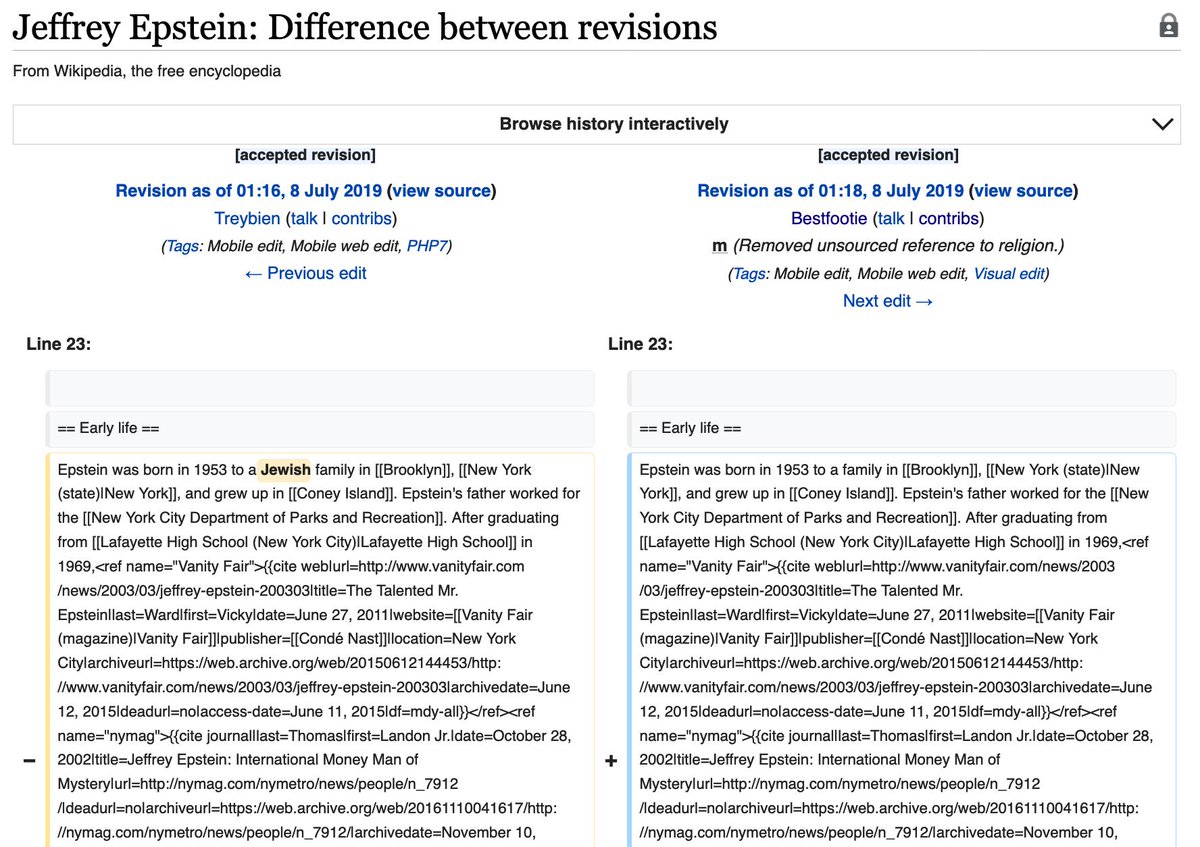Open Revision as of 01:16, 8 July 2019
The height and width of the screenshot is (847, 1200).
249,190
